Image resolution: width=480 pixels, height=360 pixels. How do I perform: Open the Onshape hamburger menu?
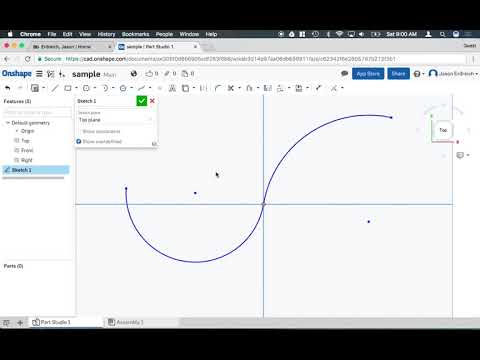(39, 74)
